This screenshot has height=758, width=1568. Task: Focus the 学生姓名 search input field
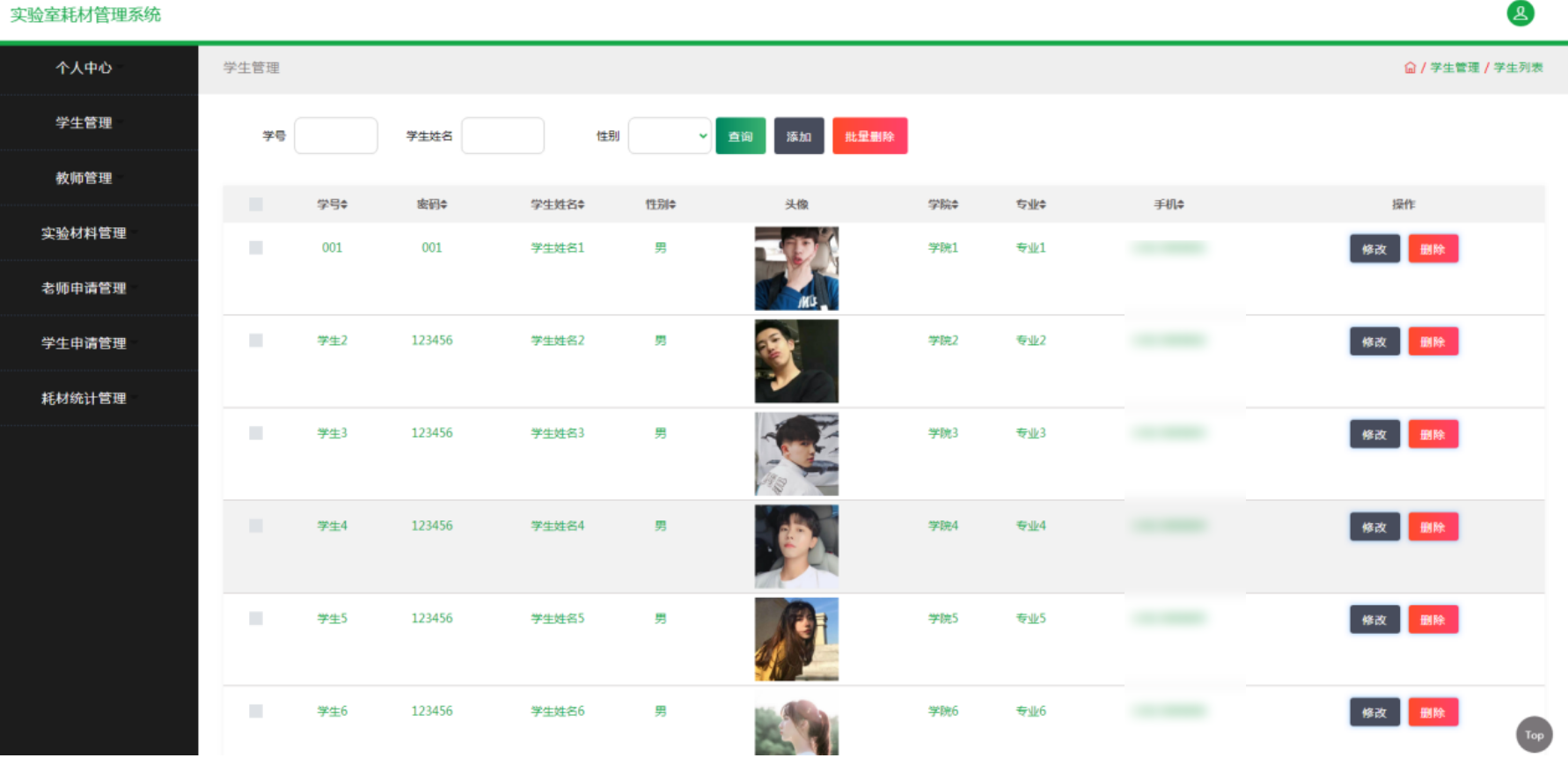(502, 136)
